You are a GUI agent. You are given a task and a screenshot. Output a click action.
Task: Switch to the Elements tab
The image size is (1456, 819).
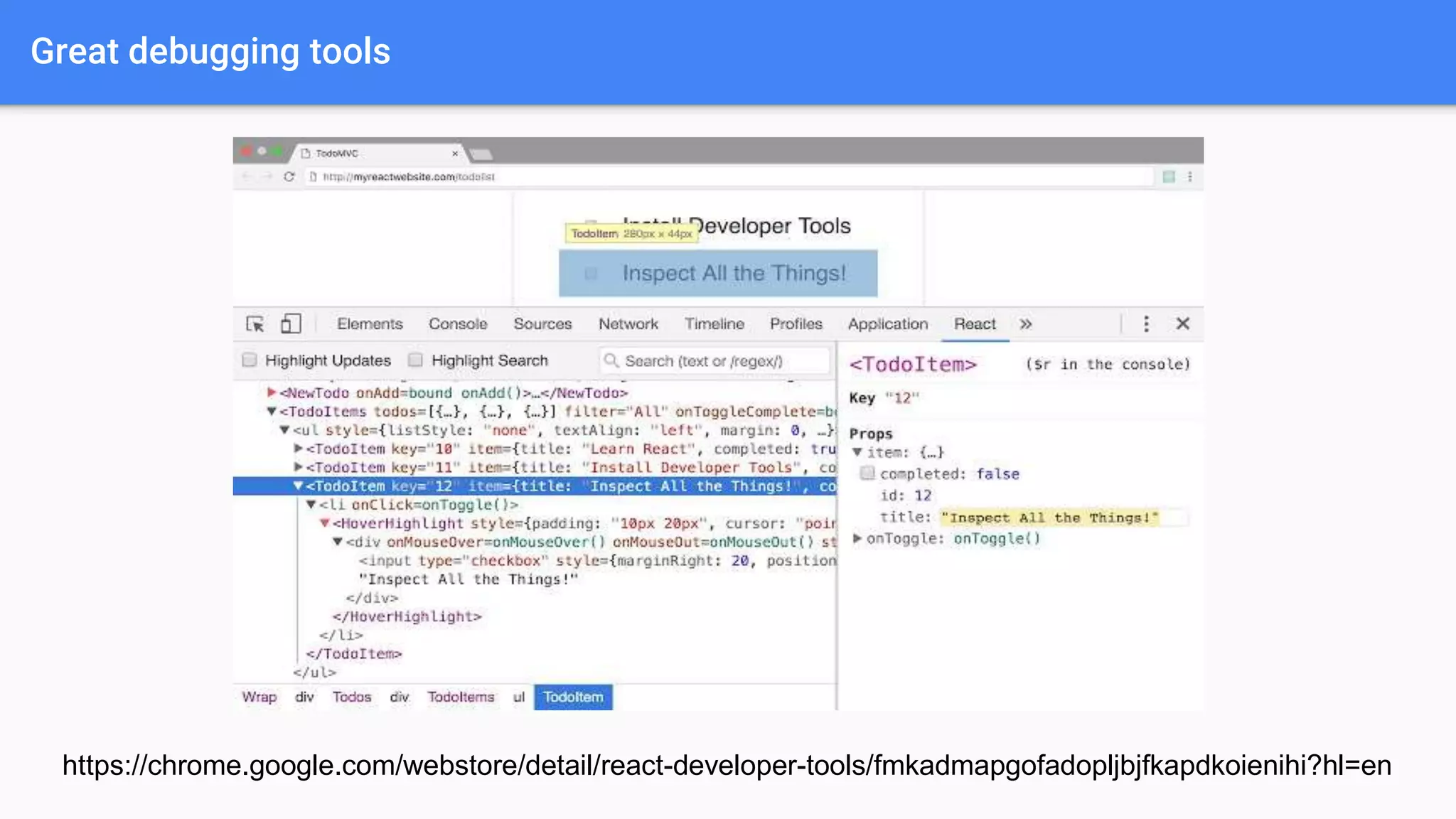point(370,324)
